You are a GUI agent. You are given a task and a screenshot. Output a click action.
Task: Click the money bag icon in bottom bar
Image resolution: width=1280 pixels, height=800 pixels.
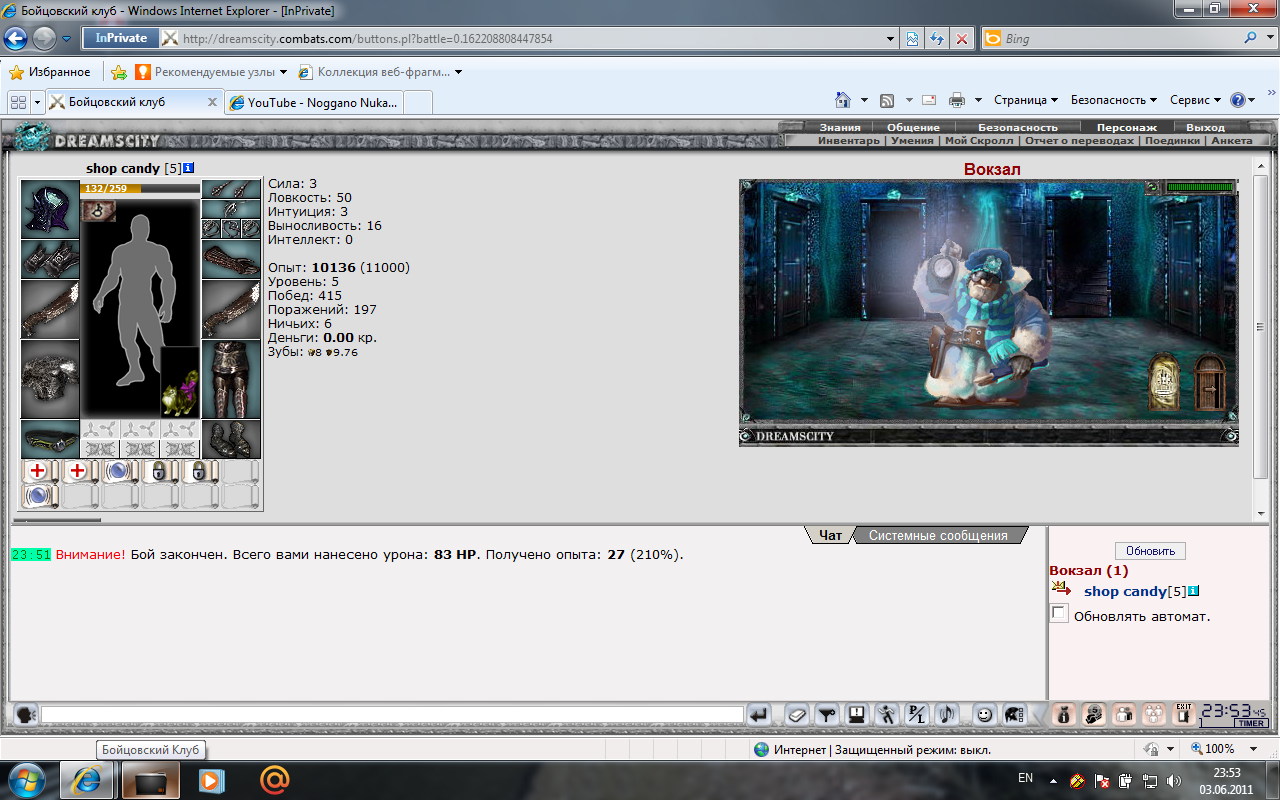point(1064,714)
